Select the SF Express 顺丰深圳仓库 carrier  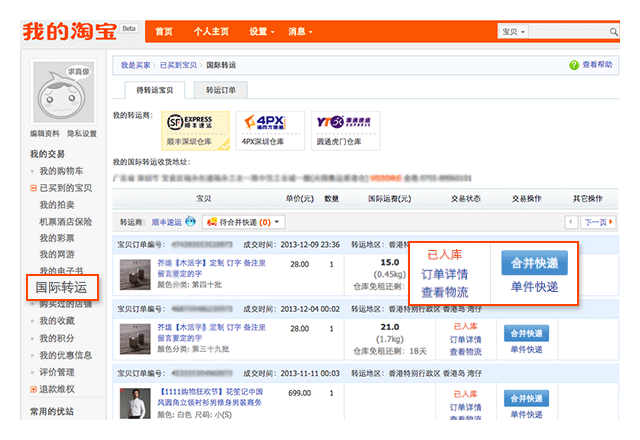[196, 131]
